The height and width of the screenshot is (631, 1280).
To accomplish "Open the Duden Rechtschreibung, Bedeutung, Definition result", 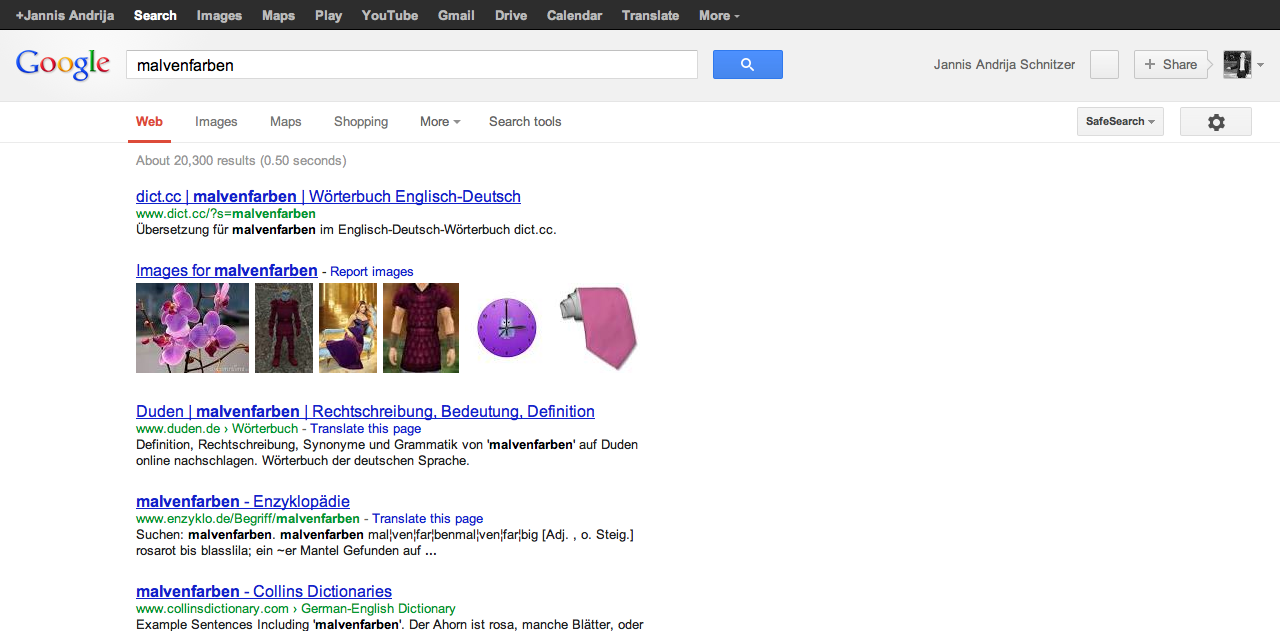I will [x=365, y=412].
